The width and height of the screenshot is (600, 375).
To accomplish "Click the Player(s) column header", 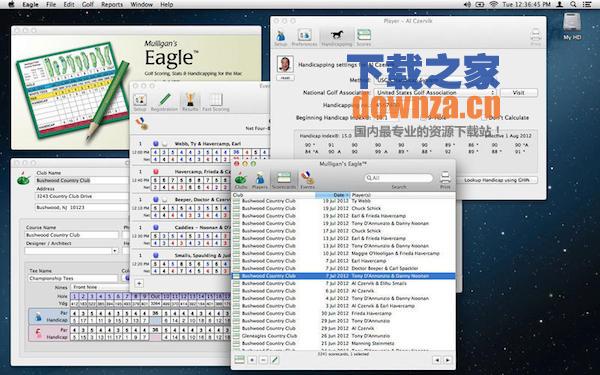I will point(403,195).
